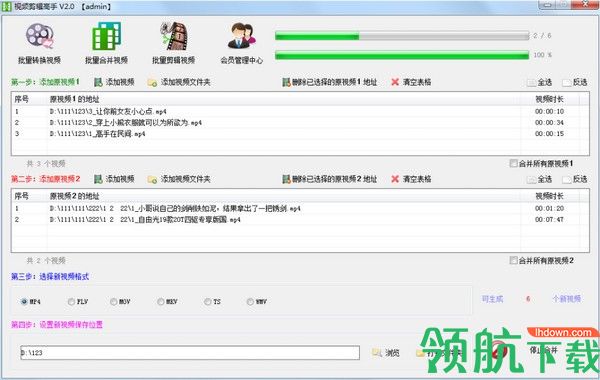Viewport: 600px width, 380px height.
Task: Select the MOV format radio button
Action: (x=114, y=302)
